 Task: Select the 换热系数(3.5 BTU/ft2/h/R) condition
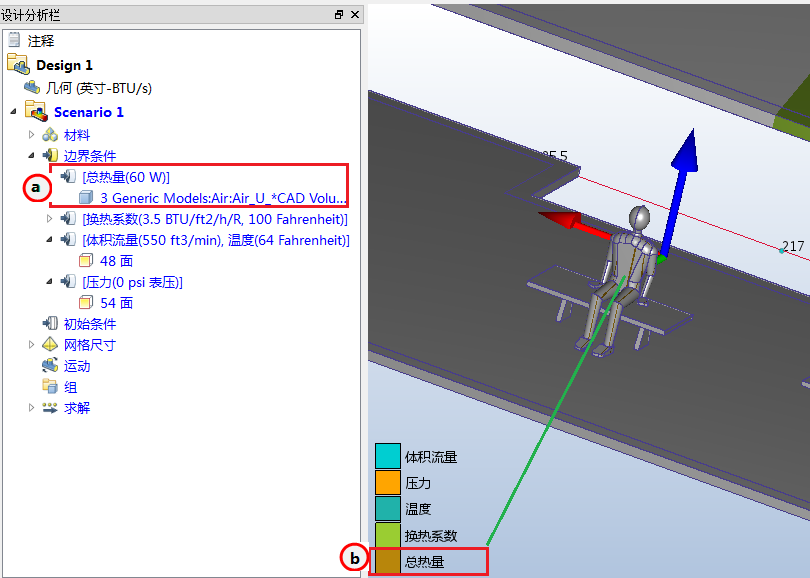tap(215, 219)
